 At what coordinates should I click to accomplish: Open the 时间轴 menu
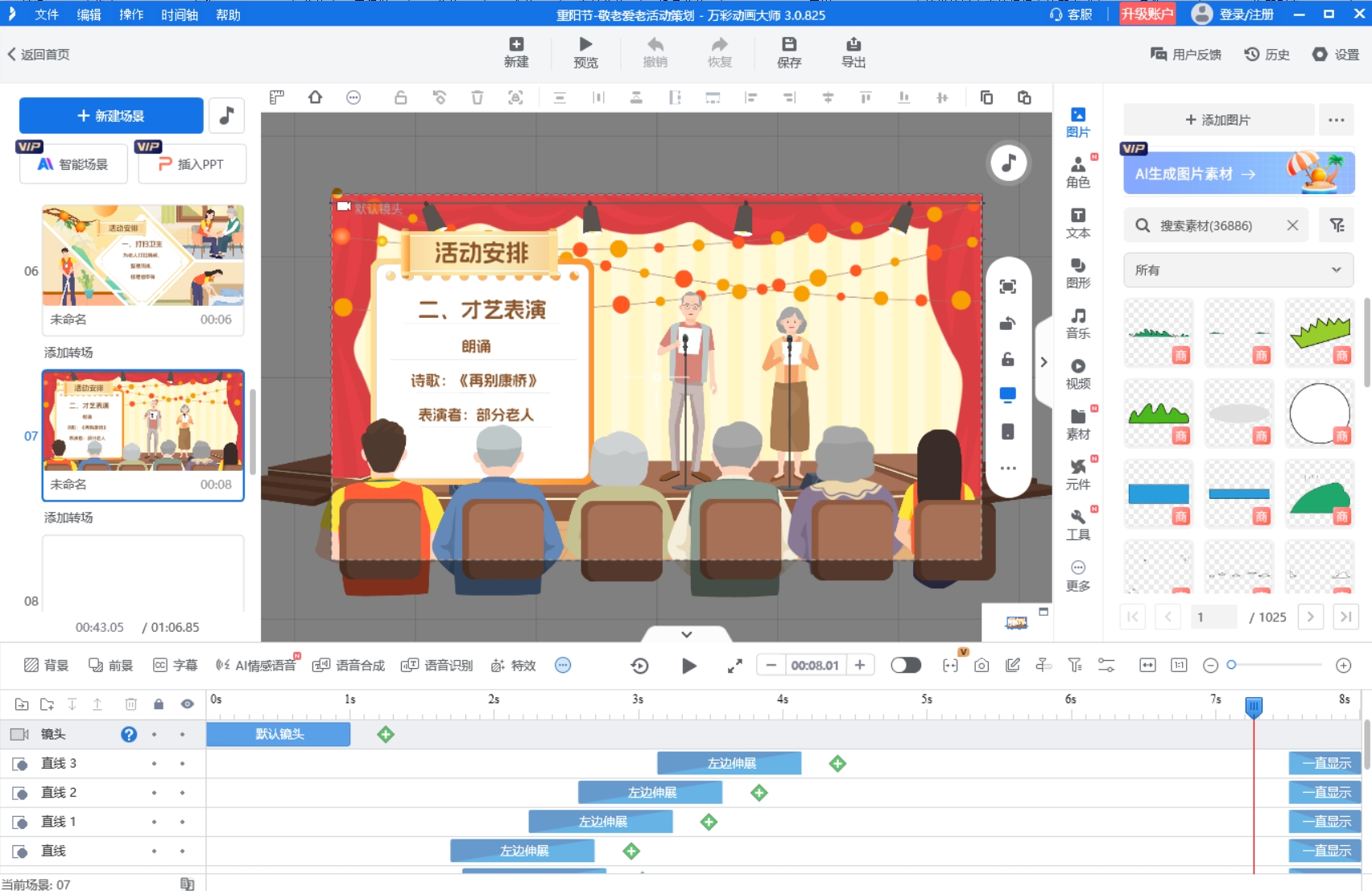pos(180,14)
